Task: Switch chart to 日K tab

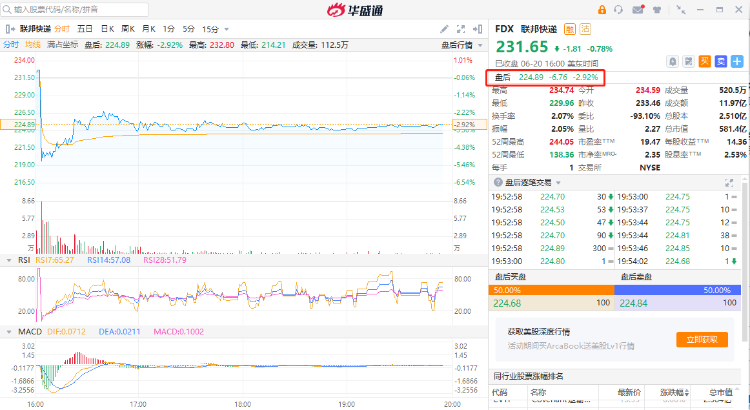Action: tap(107, 29)
